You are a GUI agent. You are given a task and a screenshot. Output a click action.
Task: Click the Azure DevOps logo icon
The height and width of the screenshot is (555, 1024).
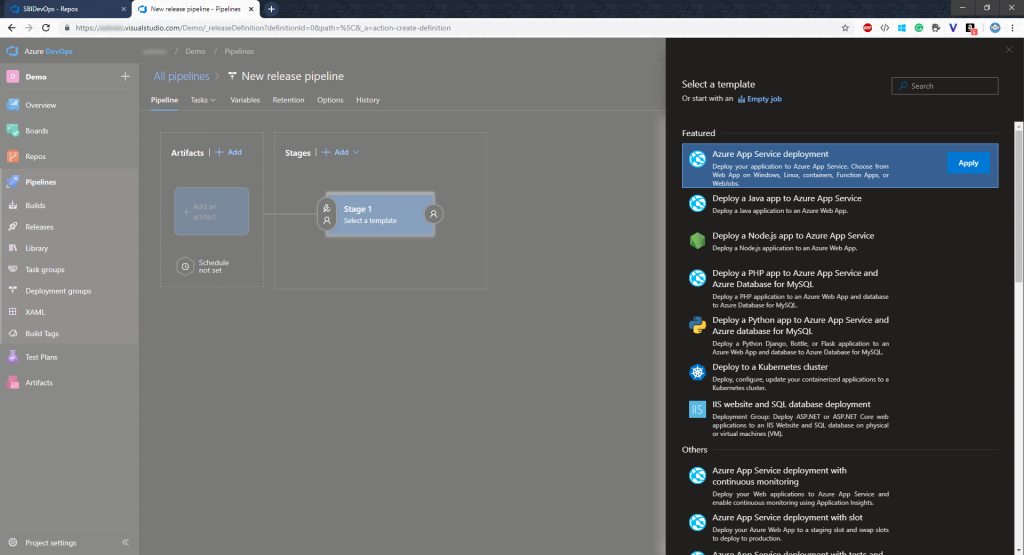(12, 51)
